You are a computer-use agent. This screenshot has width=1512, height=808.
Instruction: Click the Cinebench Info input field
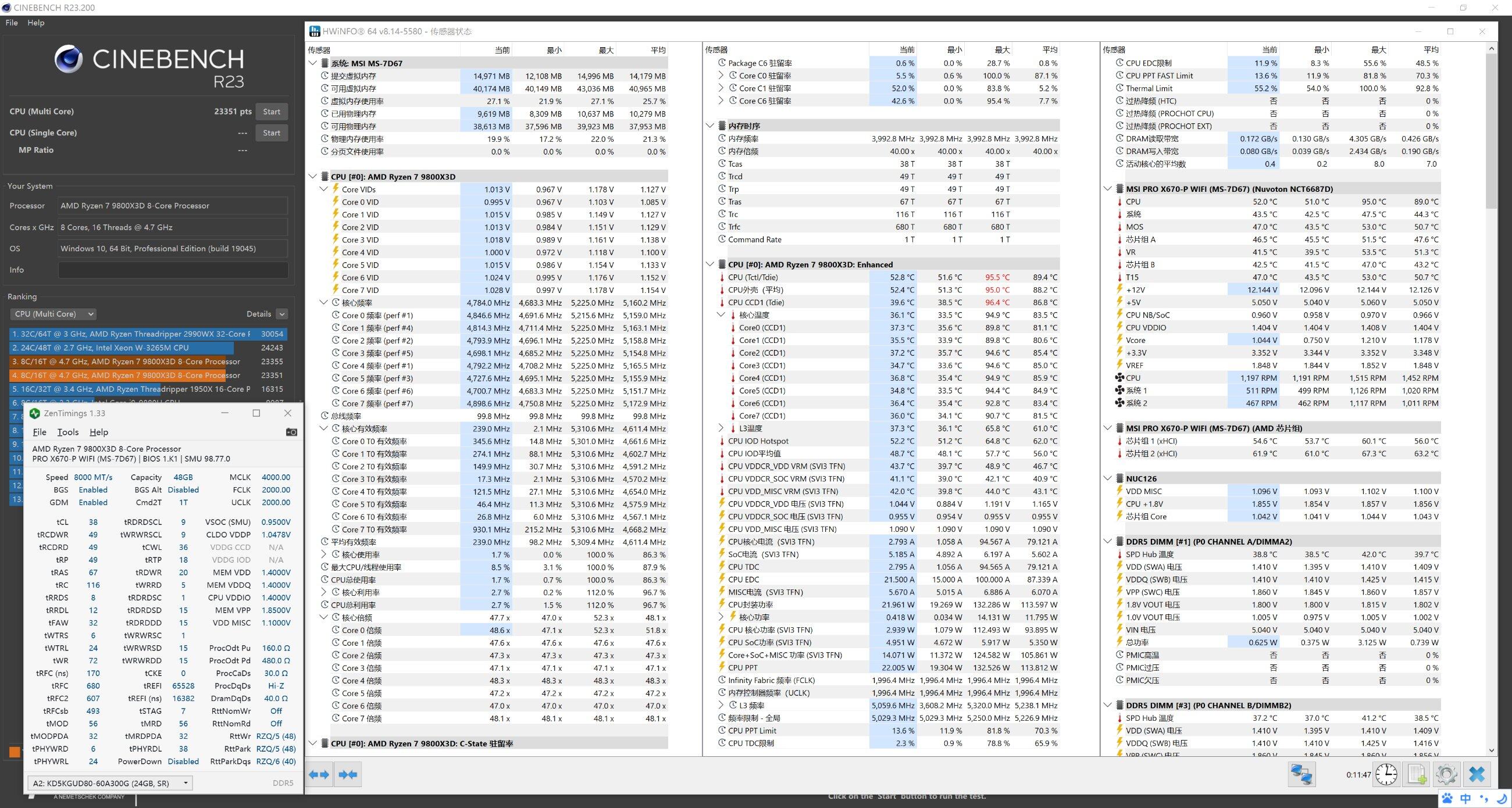(x=173, y=270)
